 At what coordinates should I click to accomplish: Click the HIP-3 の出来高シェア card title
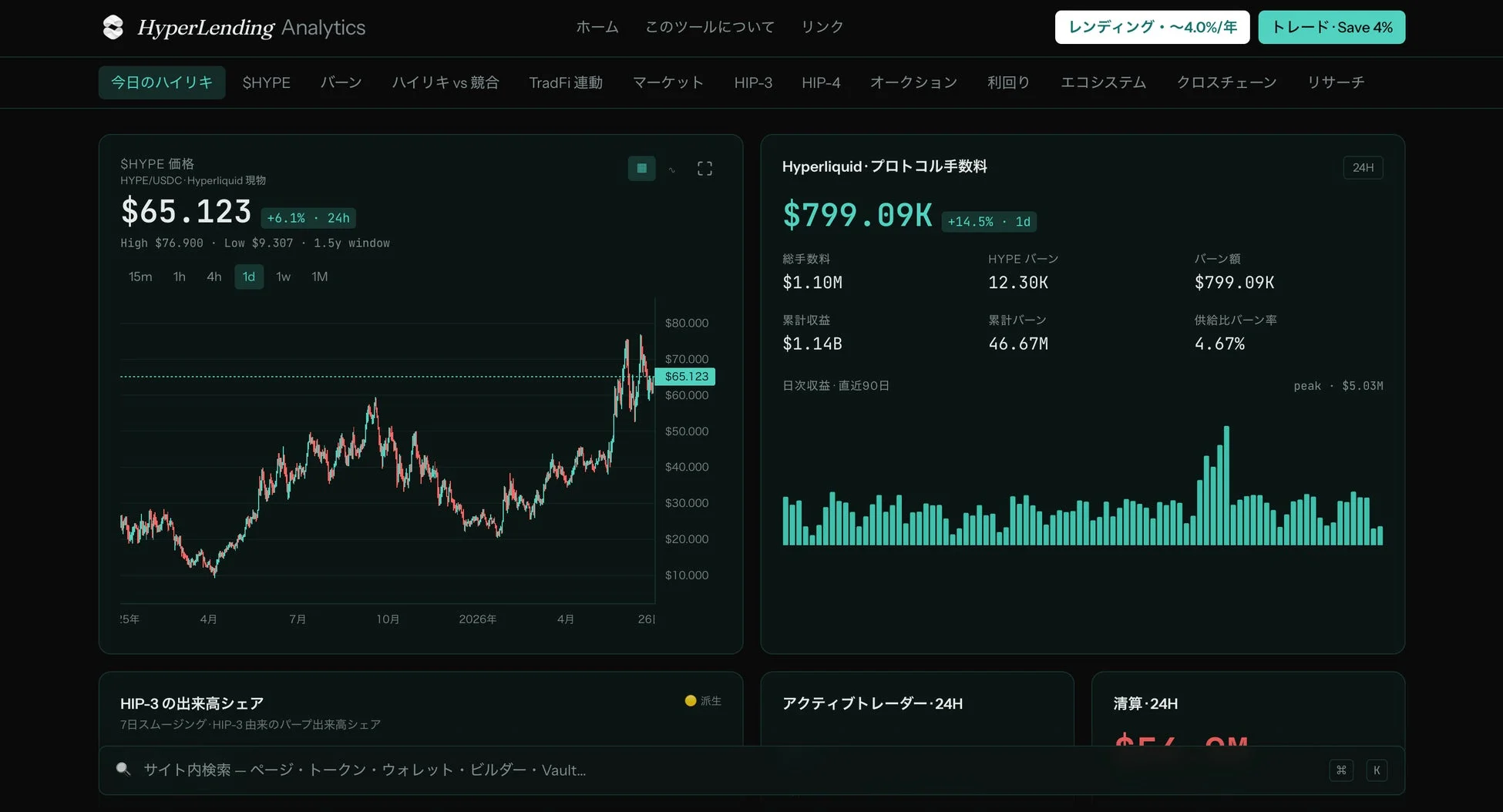(x=192, y=703)
